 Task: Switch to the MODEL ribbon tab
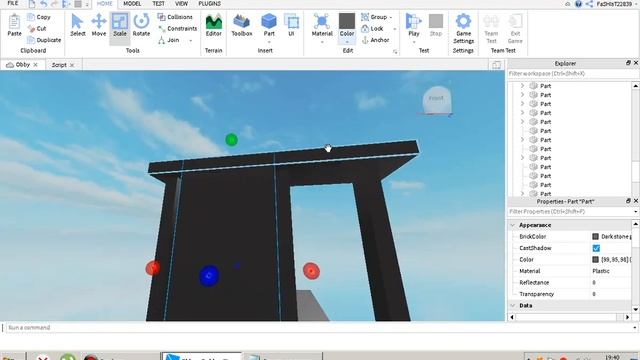pos(132,4)
